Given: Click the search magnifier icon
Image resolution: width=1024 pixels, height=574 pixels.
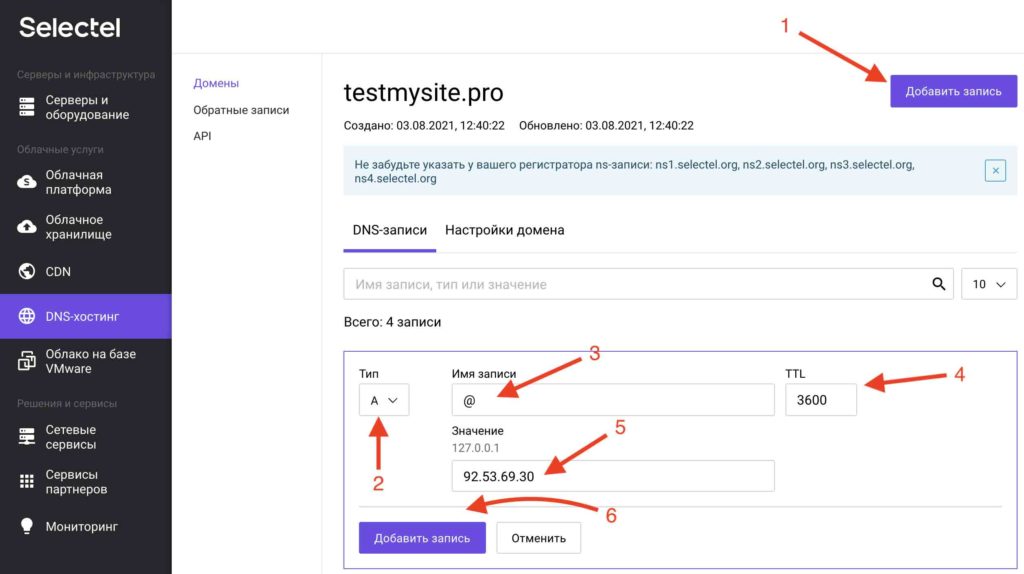Looking at the screenshot, I should click(x=938, y=284).
